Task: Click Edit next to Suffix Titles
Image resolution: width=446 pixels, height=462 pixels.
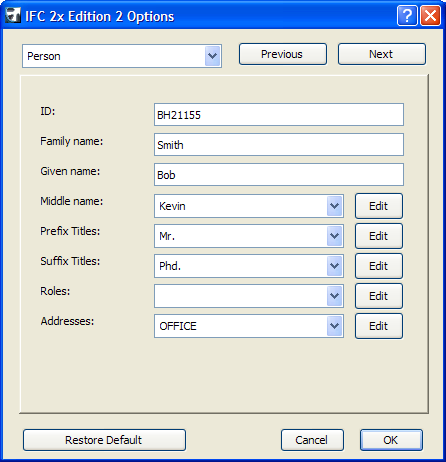Action: 379,266
